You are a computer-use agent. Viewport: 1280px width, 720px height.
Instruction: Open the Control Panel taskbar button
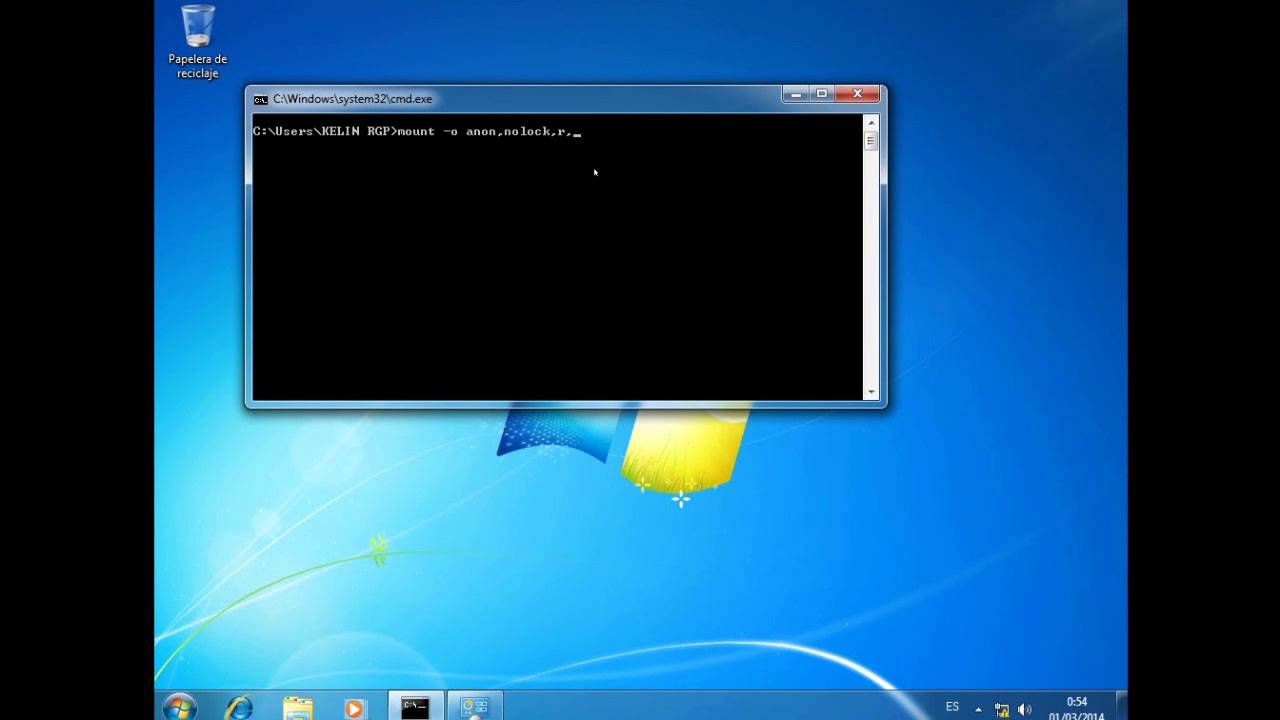tap(474, 706)
